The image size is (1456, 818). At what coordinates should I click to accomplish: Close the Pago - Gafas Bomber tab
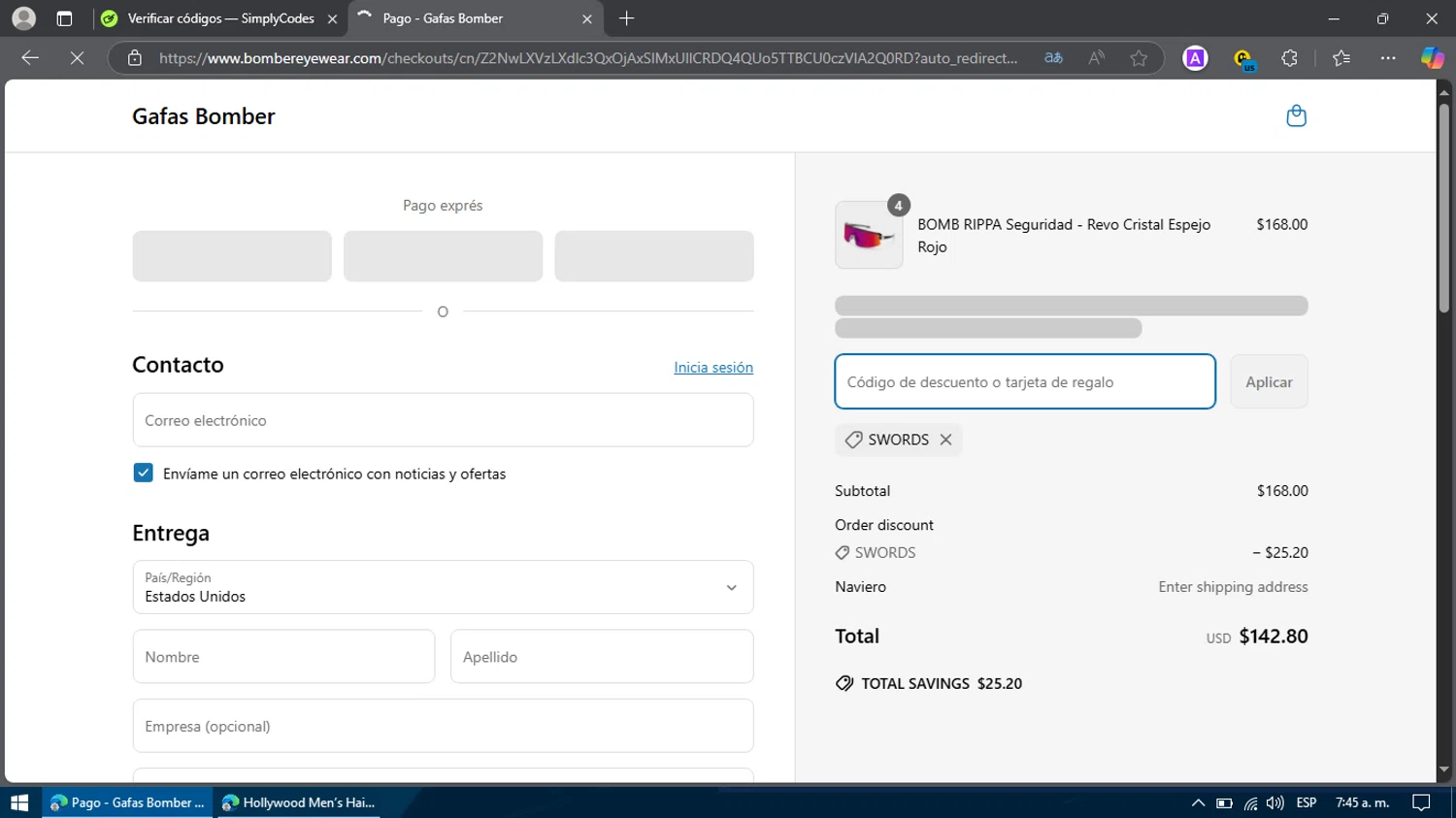tap(586, 18)
